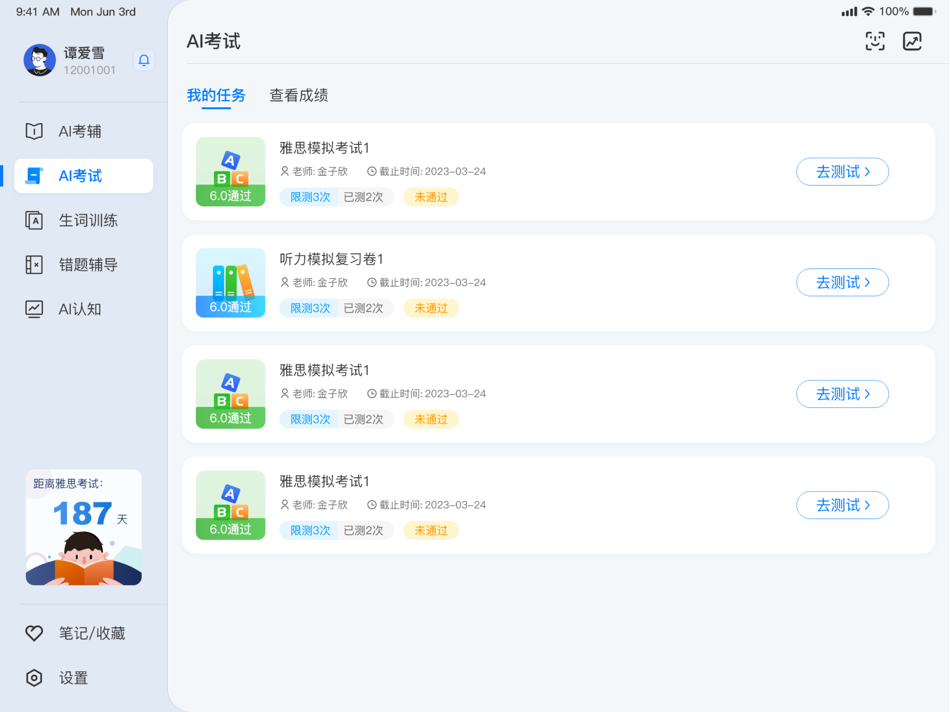This screenshot has height=712, width=950.
Task: Click 去测试 for 听力模拟复习卷1
Action: (842, 282)
